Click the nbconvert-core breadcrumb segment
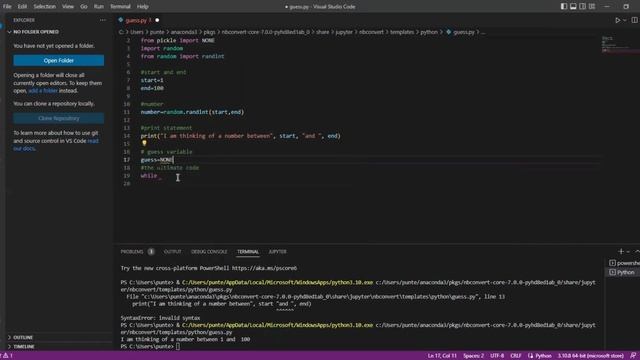640x360 pixels. point(266,32)
